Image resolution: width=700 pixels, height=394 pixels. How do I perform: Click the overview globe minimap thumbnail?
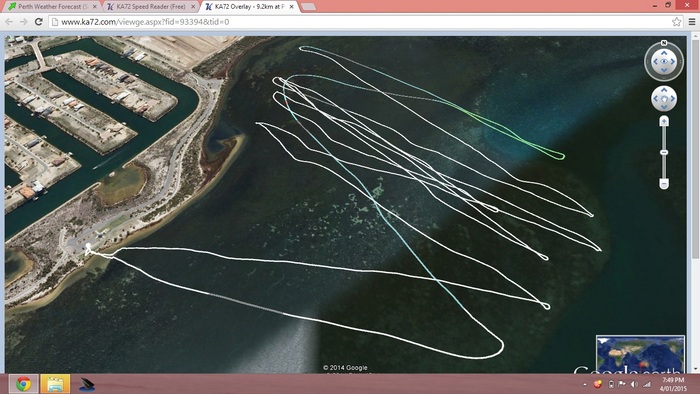640,354
